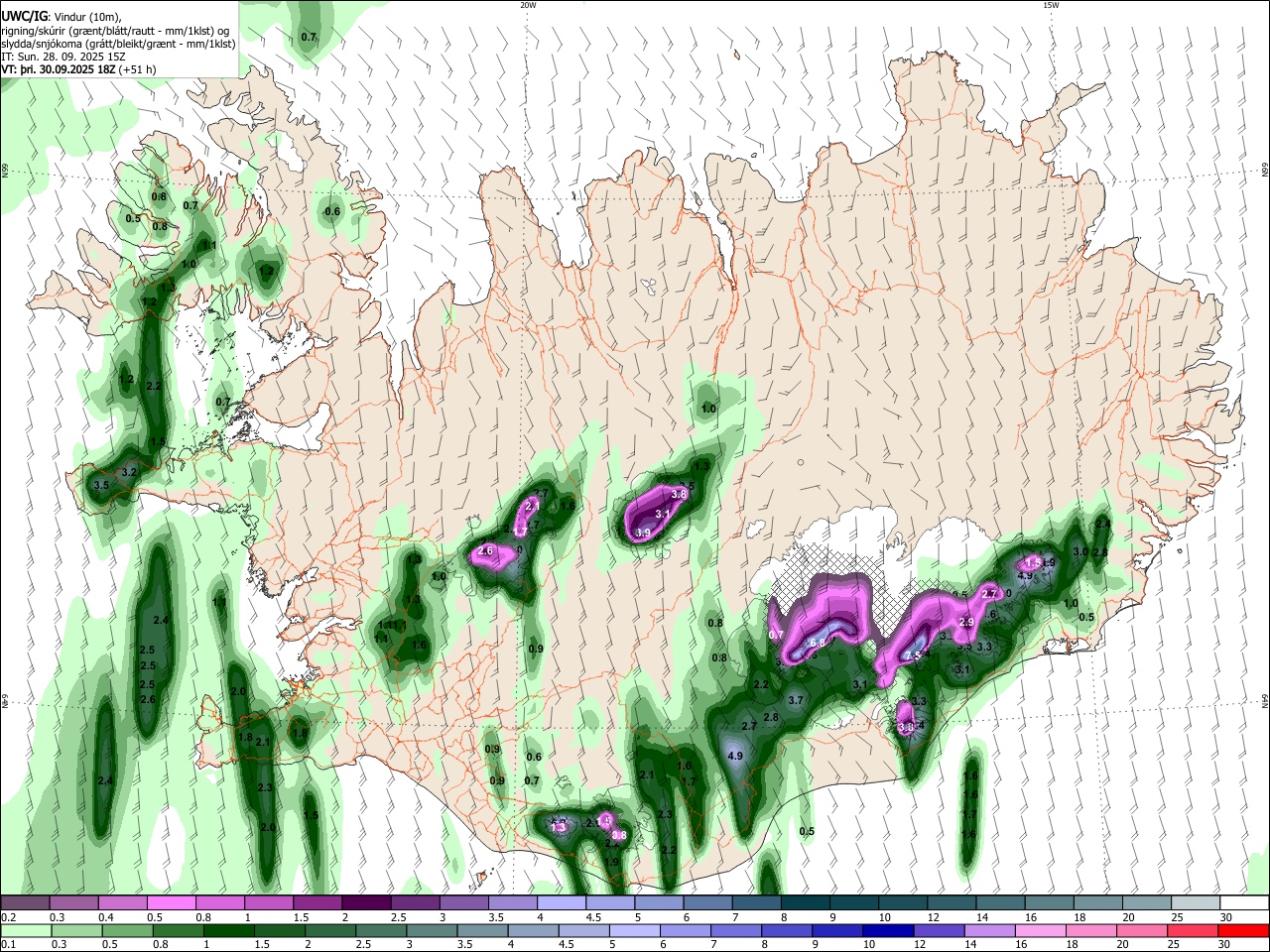The image size is (1270, 952).
Task: Pick lower legend bright red swatch after 30
Action: click(x=1245, y=930)
